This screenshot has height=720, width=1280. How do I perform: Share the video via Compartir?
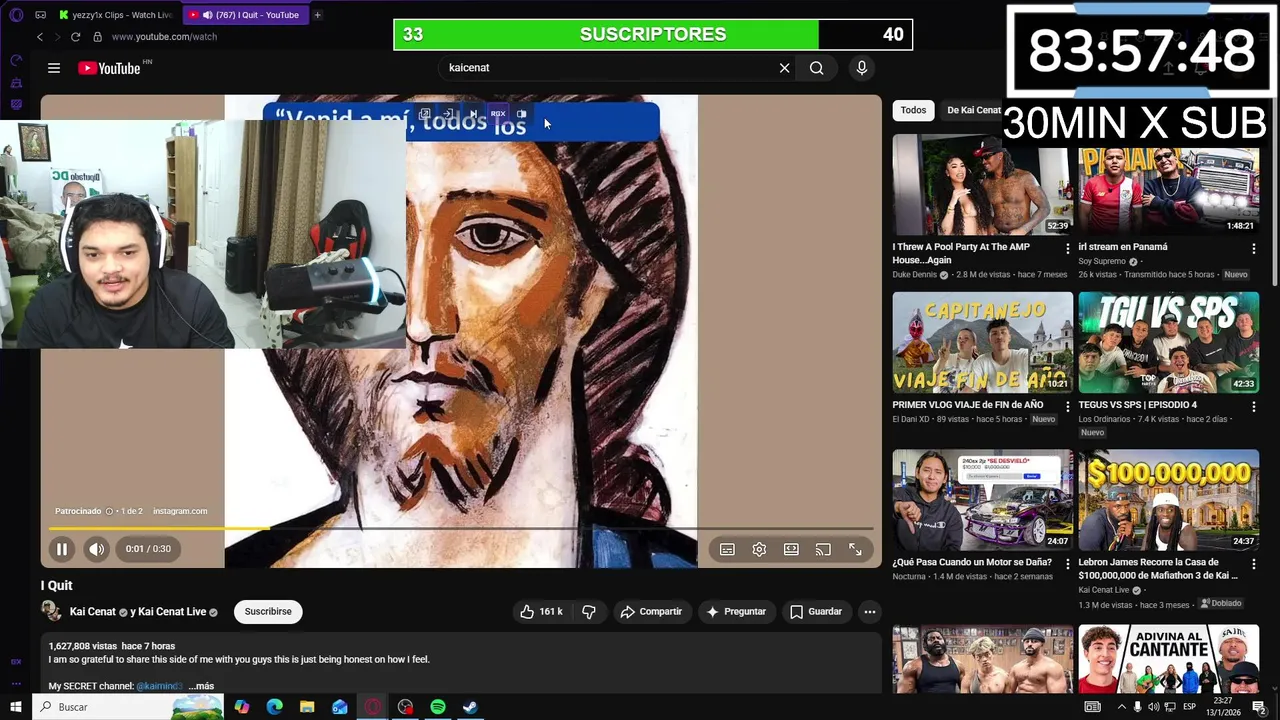651,612
